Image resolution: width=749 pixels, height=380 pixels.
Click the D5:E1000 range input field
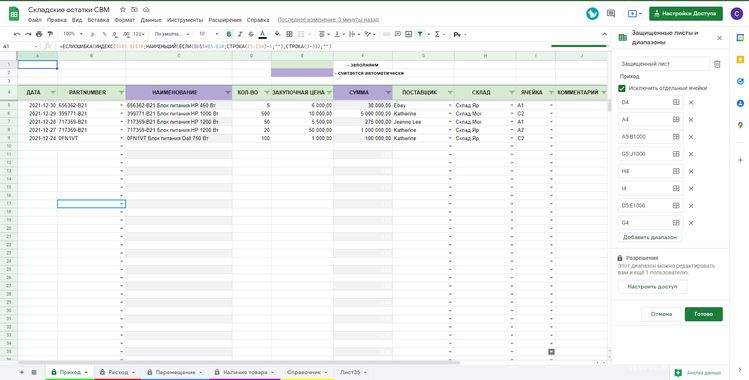[x=650, y=206]
